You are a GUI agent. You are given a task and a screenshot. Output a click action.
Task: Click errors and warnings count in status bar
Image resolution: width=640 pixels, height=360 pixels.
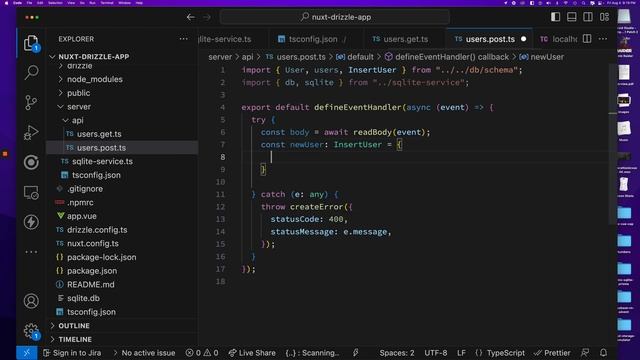202,353
